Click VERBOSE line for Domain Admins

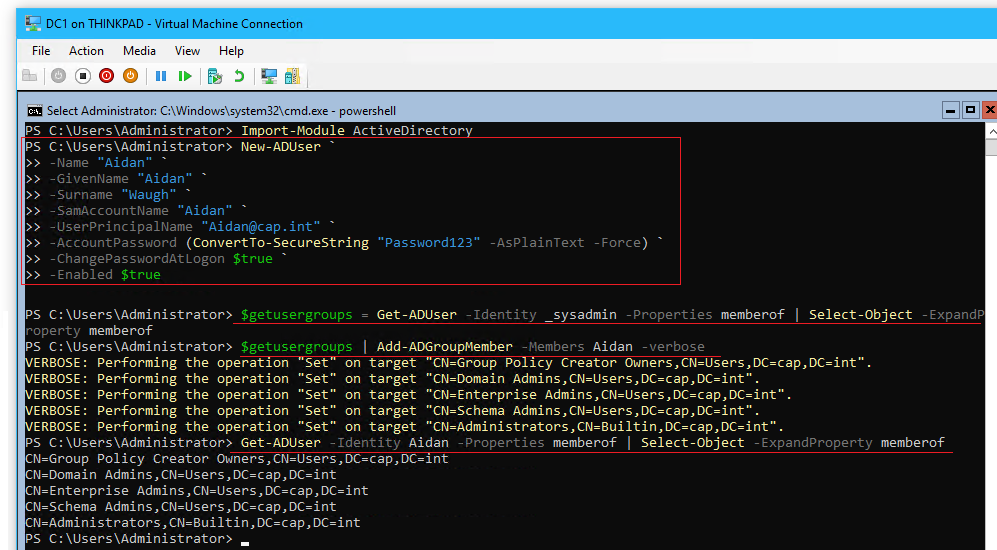(392, 378)
